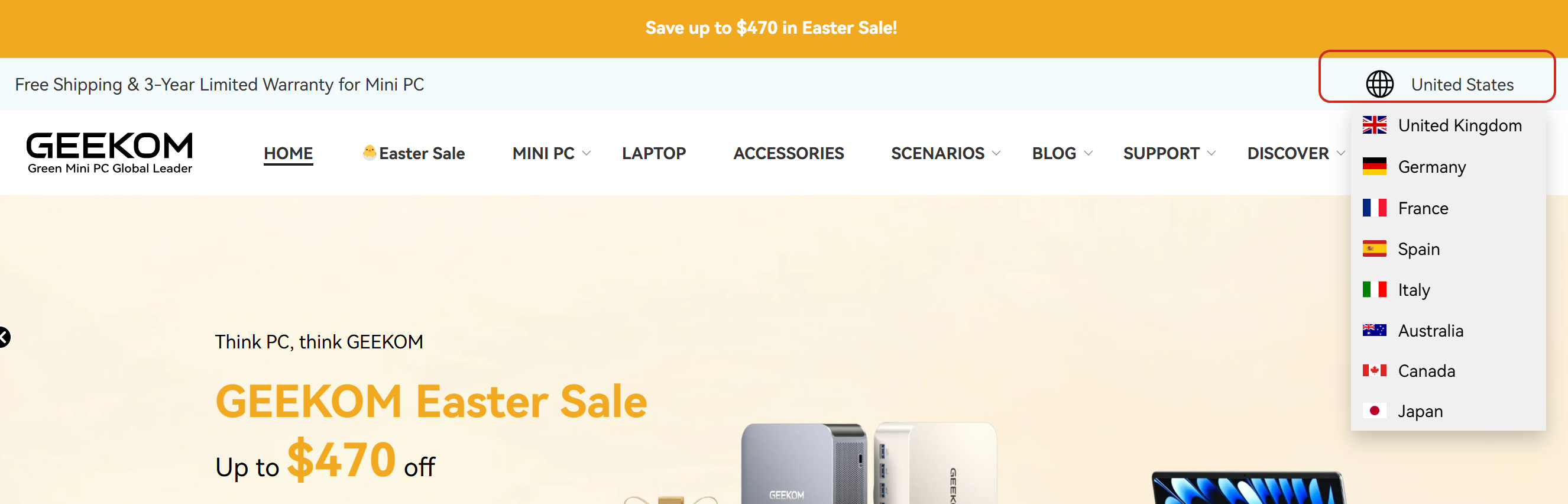
Task: Click the France flag icon
Action: (1374, 208)
